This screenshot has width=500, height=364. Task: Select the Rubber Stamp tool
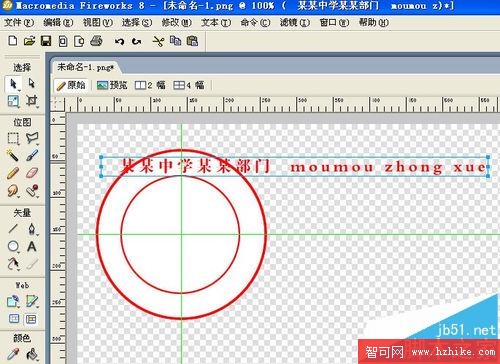pyautogui.click(x=32, y=191)
